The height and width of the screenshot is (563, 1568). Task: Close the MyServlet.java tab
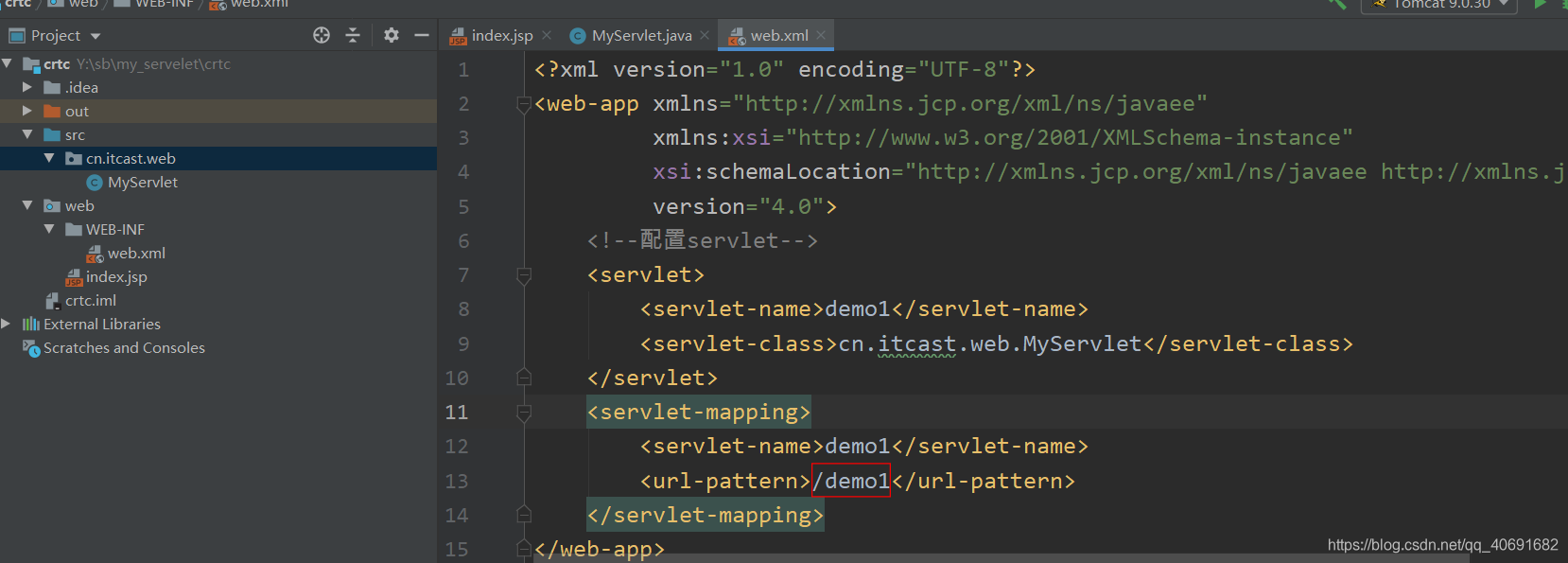tap(705, 35)
